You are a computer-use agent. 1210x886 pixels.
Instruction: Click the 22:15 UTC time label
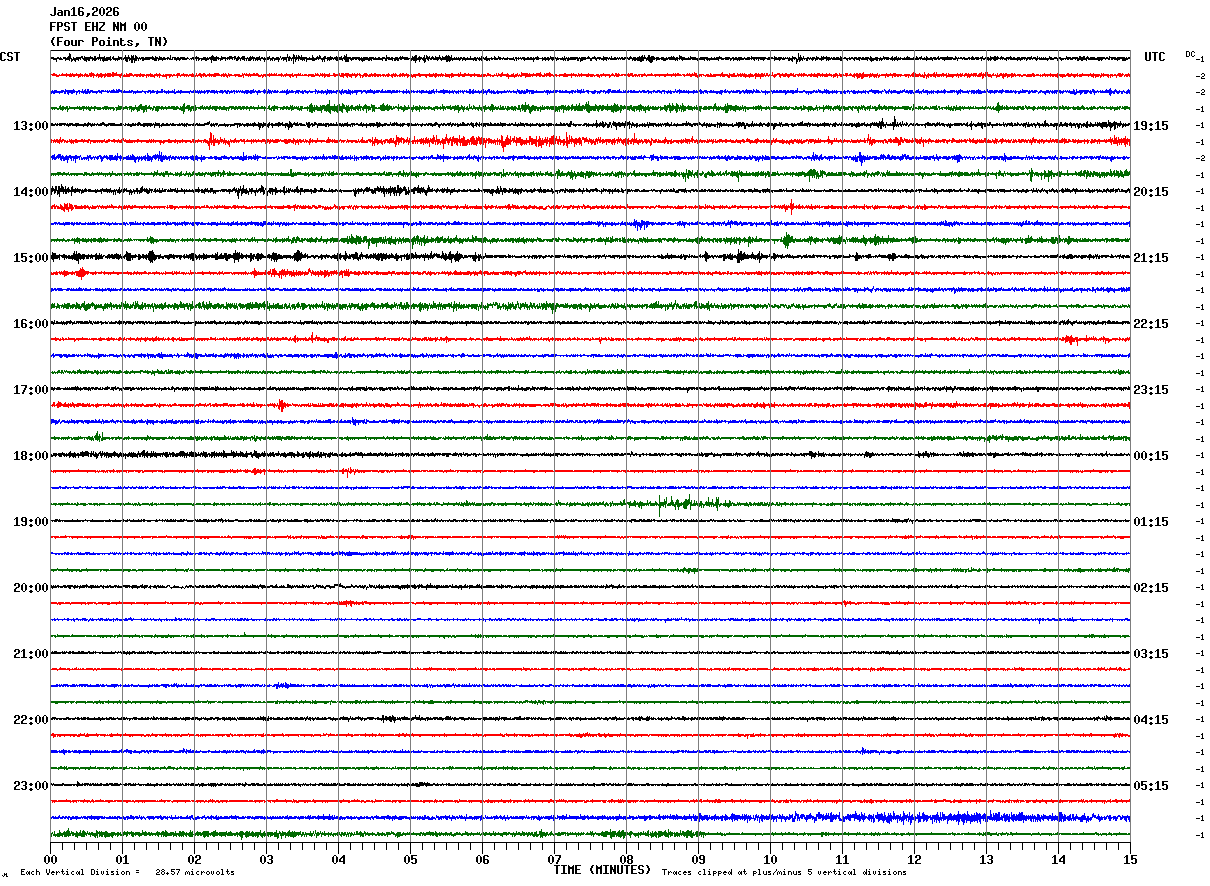tap(1151, 324)
